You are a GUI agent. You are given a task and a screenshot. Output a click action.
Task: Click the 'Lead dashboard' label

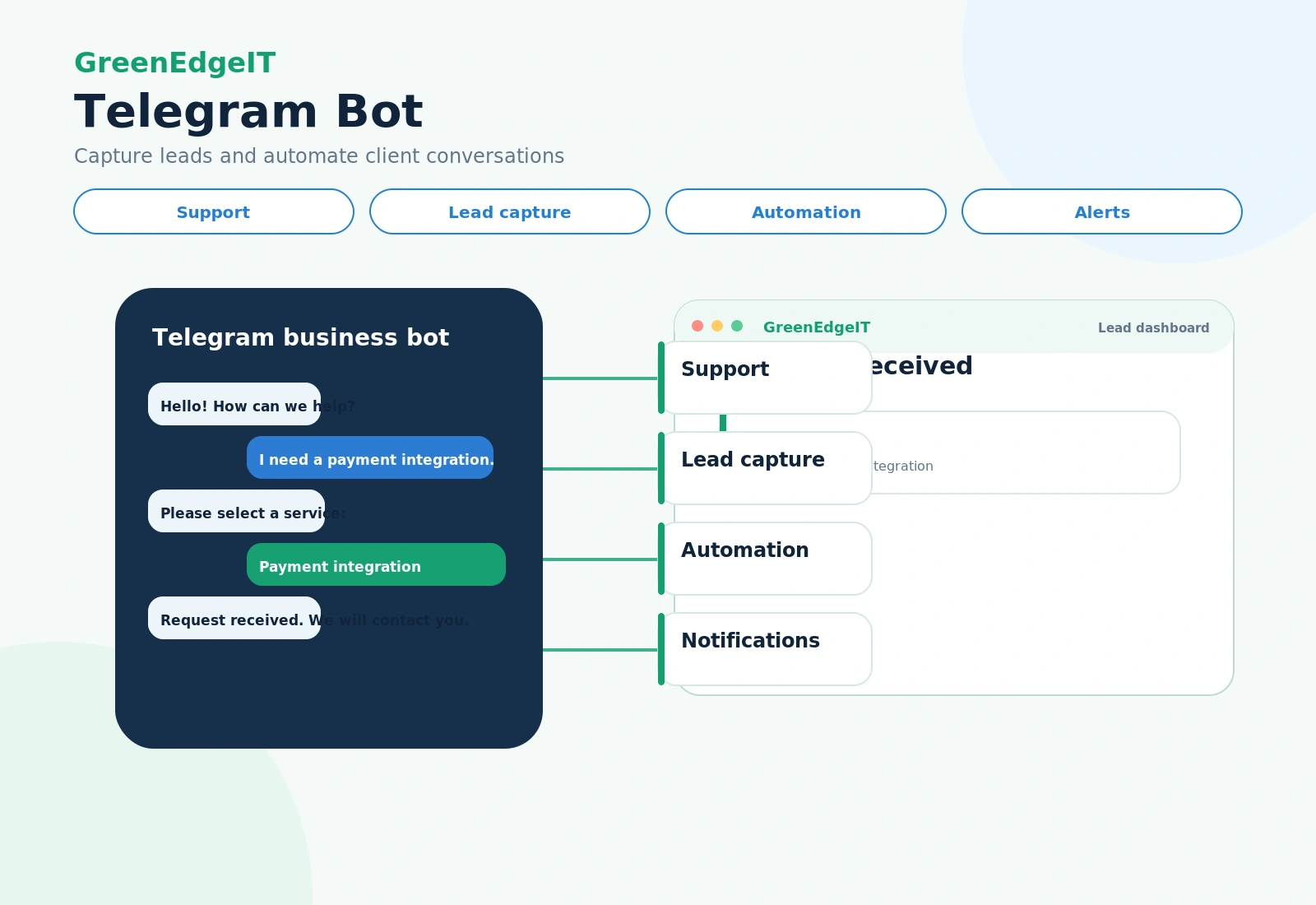[1153, 327]
